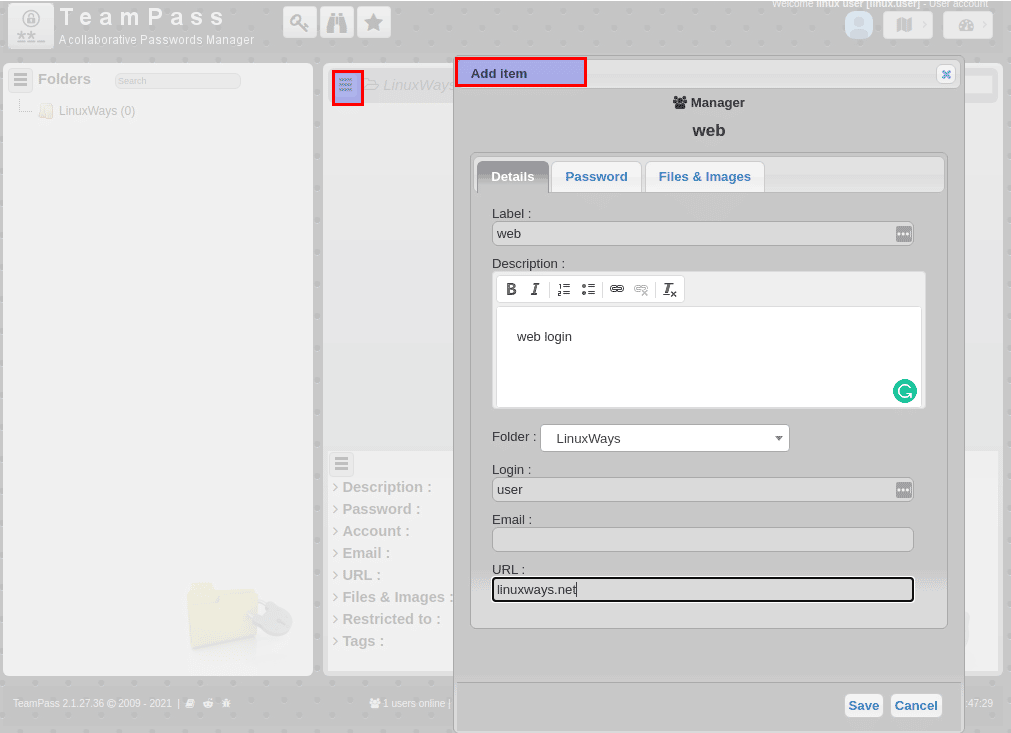
Task: Click the 'Add item' dialog title
Action: (498, 73)
